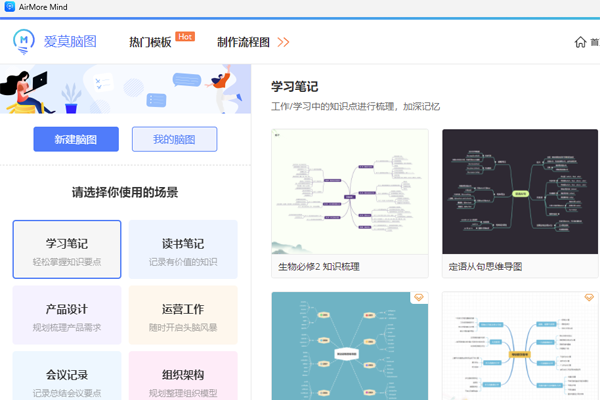This screenshot has width=600, height=400.
Task: Click VIP diamond icon on white template
Action: tap(589, 298)
